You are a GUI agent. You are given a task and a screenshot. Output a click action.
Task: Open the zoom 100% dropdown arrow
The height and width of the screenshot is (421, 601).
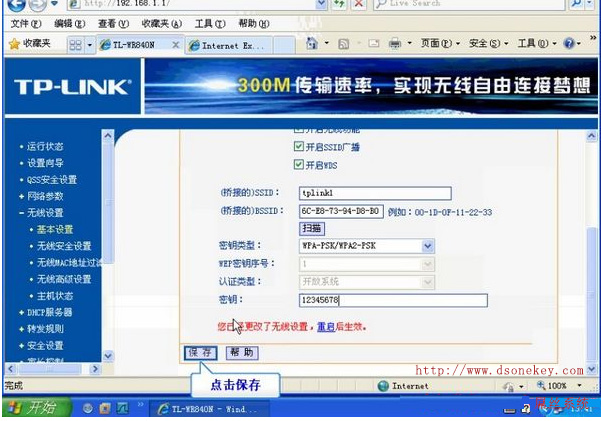(579, 385)
